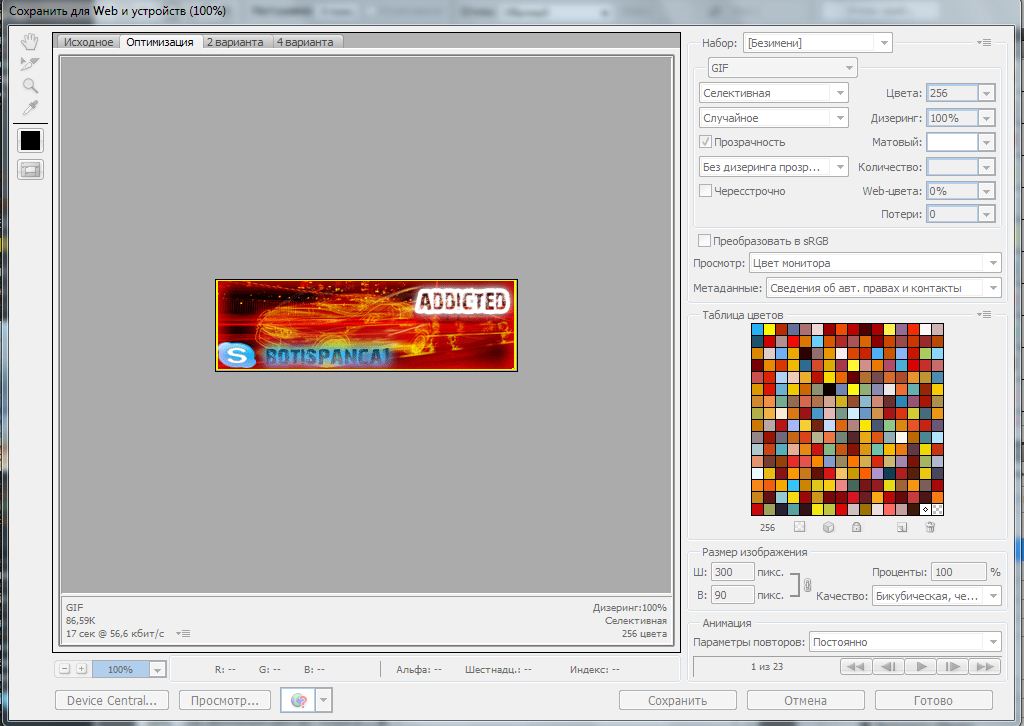Click the black eyedropper color swatch

(x=30, y=140)
